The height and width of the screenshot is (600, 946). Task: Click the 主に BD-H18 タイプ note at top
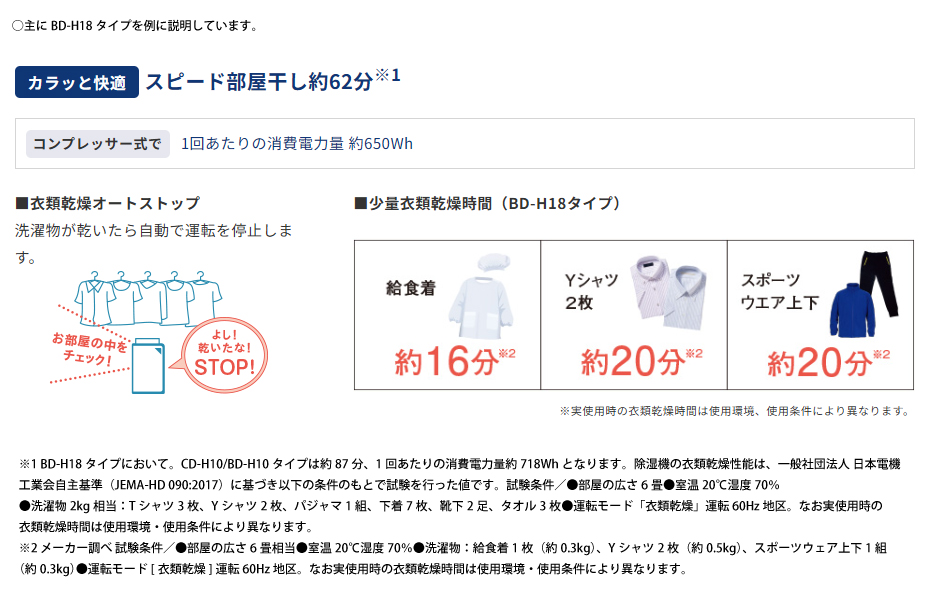[135, 25]
